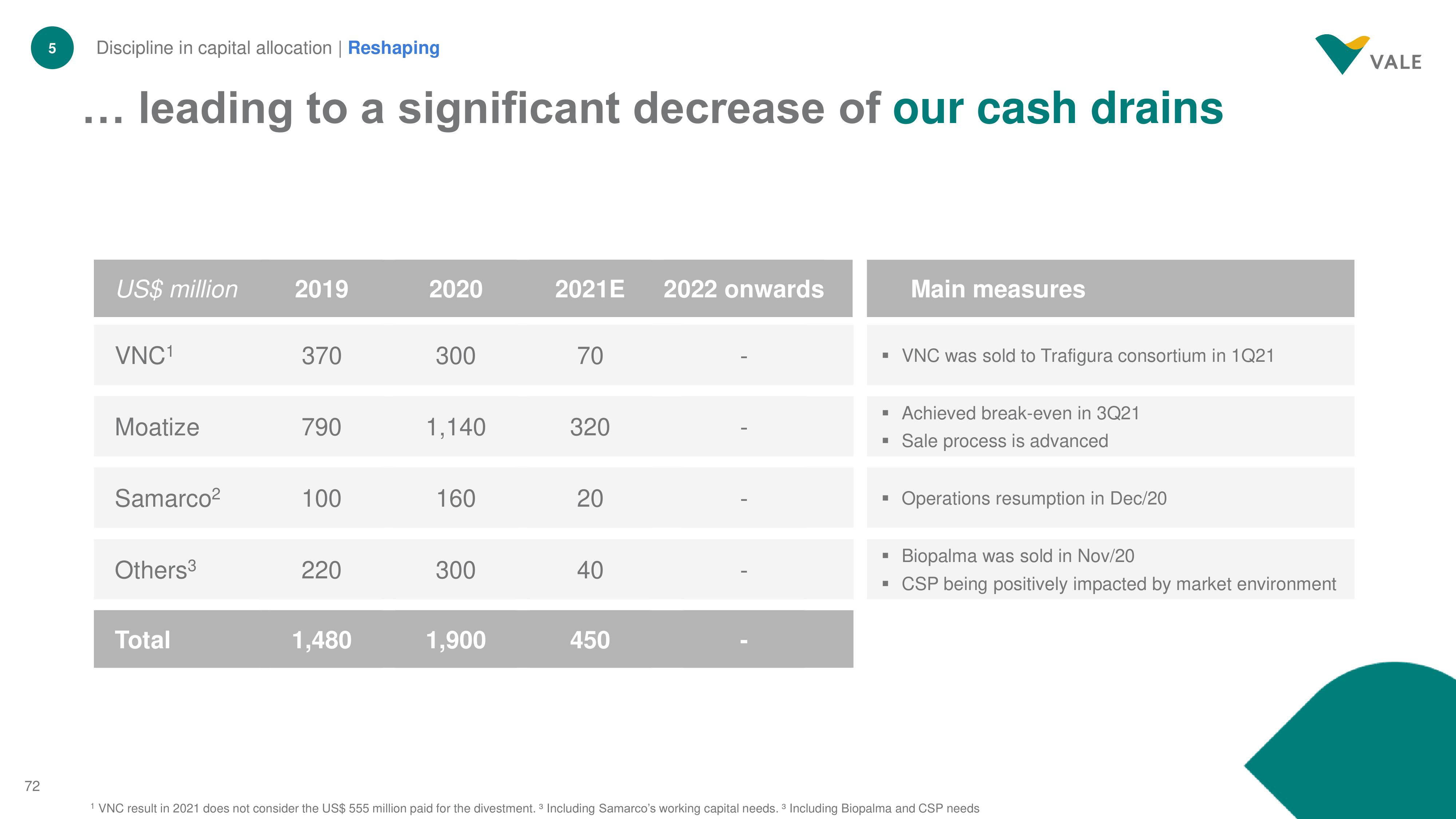Click the blue 'Reshaping' heading text
The width and height of the screenshot is (1456, 819).
(x=393, y=48)
